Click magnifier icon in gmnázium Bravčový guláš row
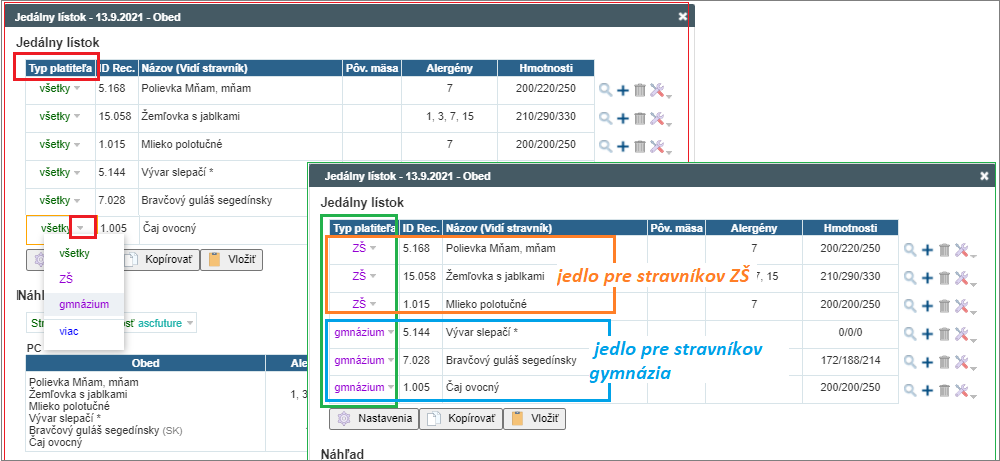This screenshot has width=1000, height=461. (x=909, y=360)
